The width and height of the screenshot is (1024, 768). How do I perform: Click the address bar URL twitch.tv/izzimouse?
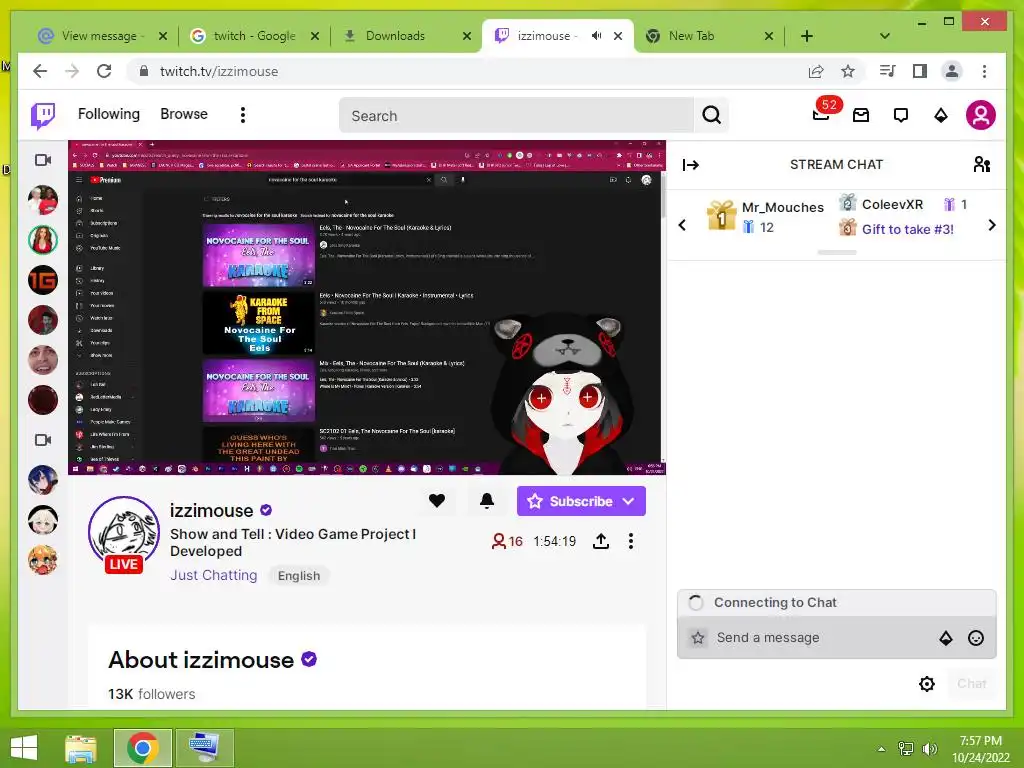click(219, 71)
